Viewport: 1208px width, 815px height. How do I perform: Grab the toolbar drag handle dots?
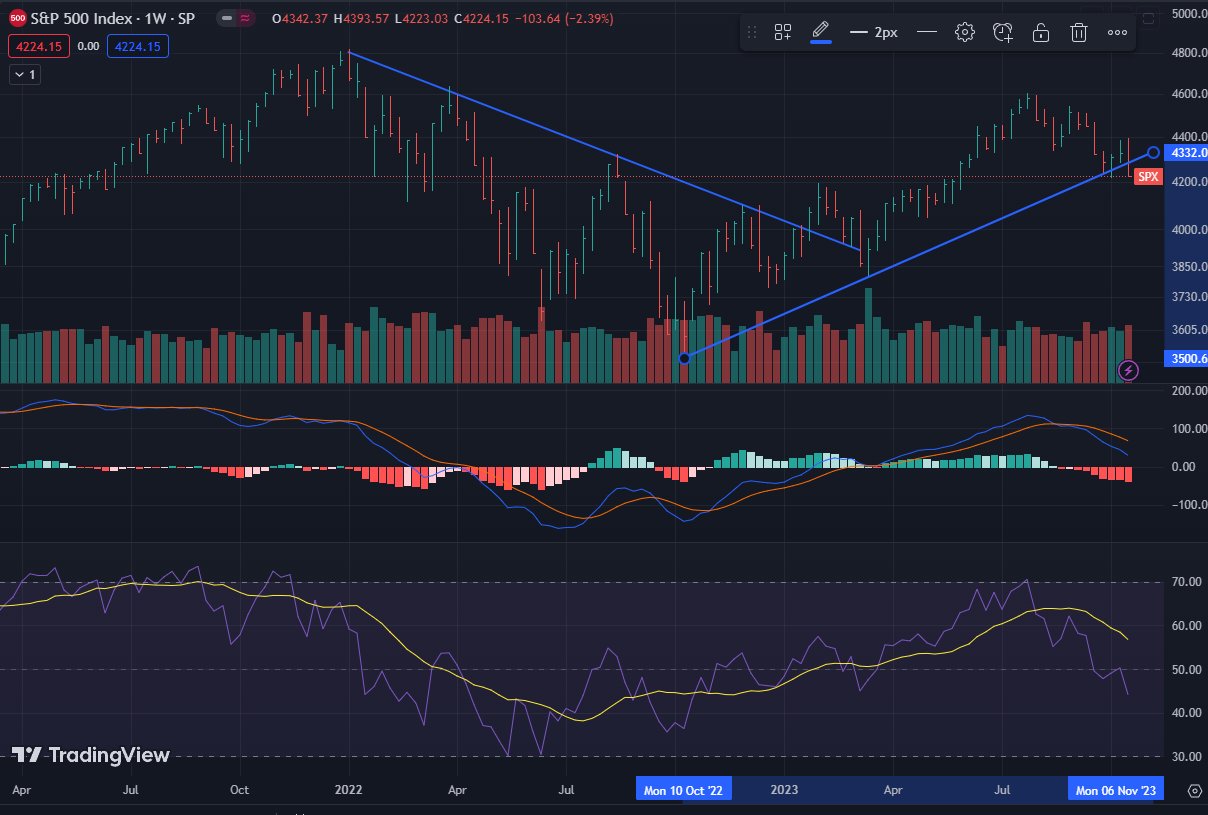click(752, 31)
